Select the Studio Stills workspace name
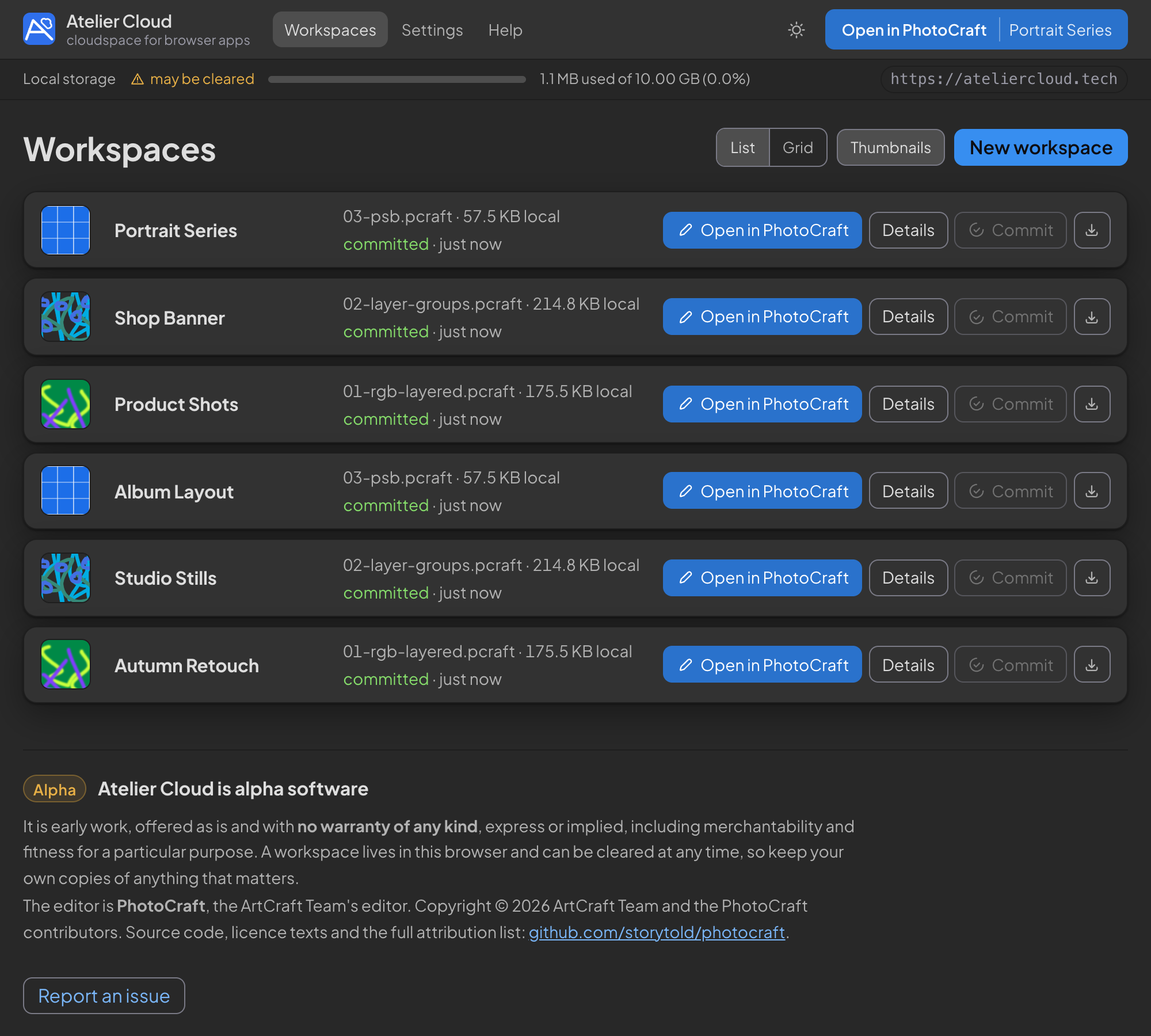The height and width of the screenshot is (1036, 1151). 165,578
